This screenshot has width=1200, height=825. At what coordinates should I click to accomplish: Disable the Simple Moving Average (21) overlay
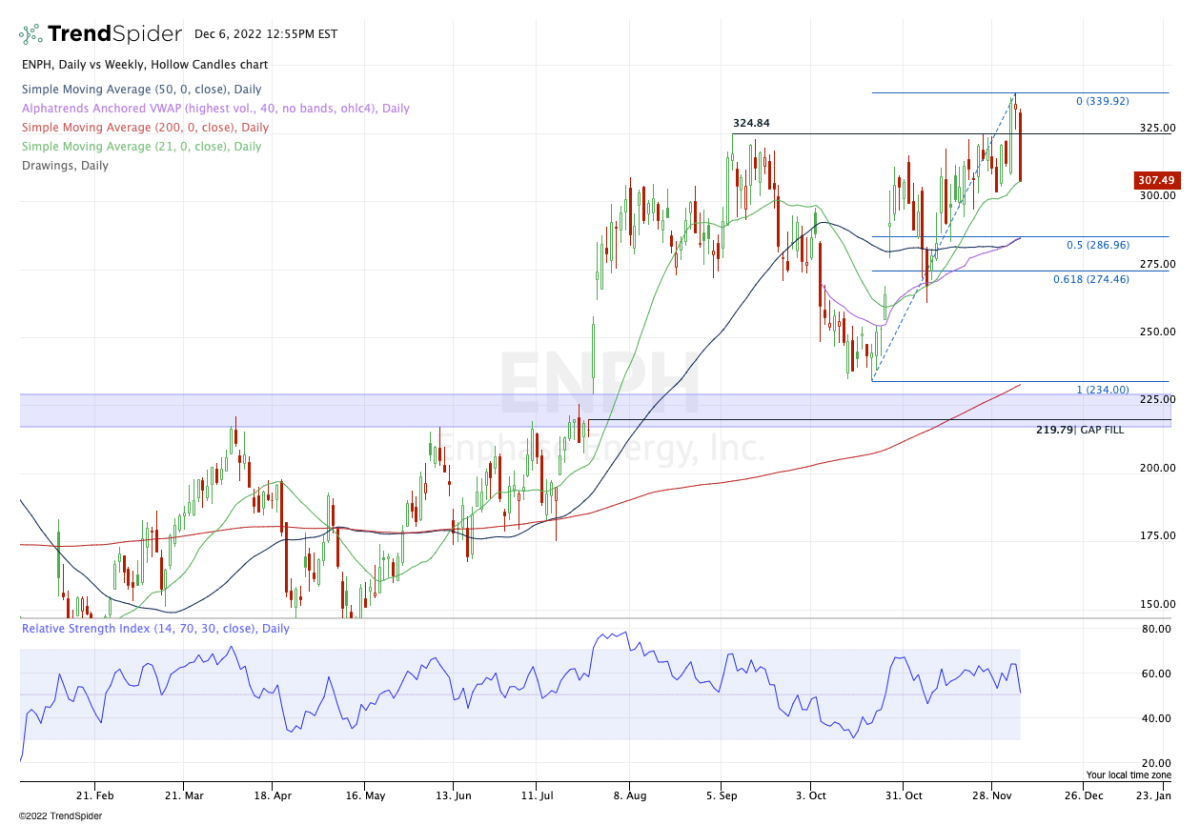pos(140,146)
